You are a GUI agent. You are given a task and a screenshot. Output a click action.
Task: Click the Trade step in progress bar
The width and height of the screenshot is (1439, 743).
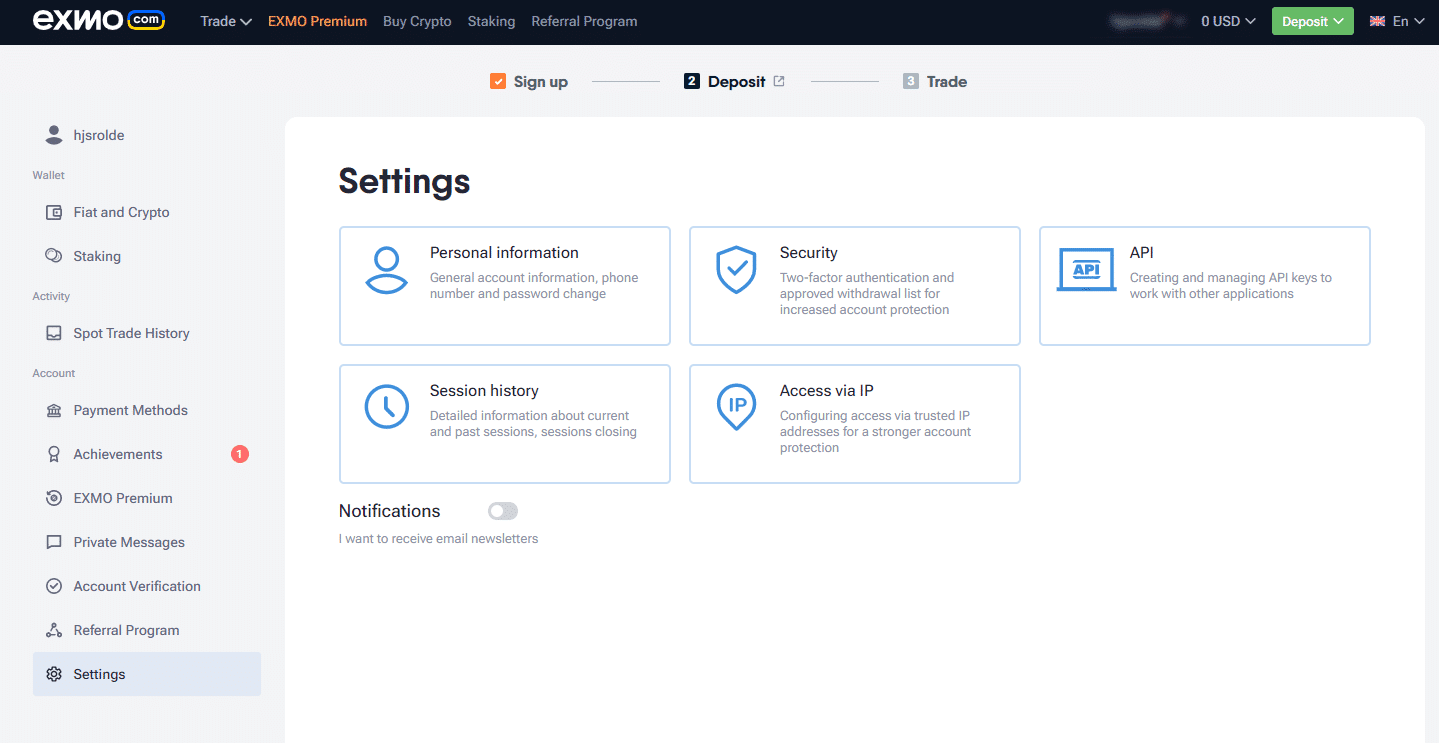(x=946, y=82)
